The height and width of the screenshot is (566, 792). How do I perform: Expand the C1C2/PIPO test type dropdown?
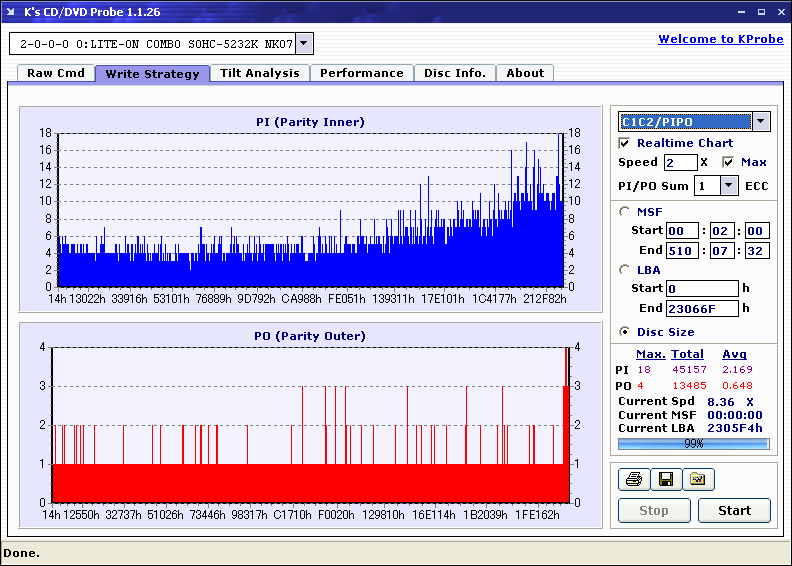point(761,122)
